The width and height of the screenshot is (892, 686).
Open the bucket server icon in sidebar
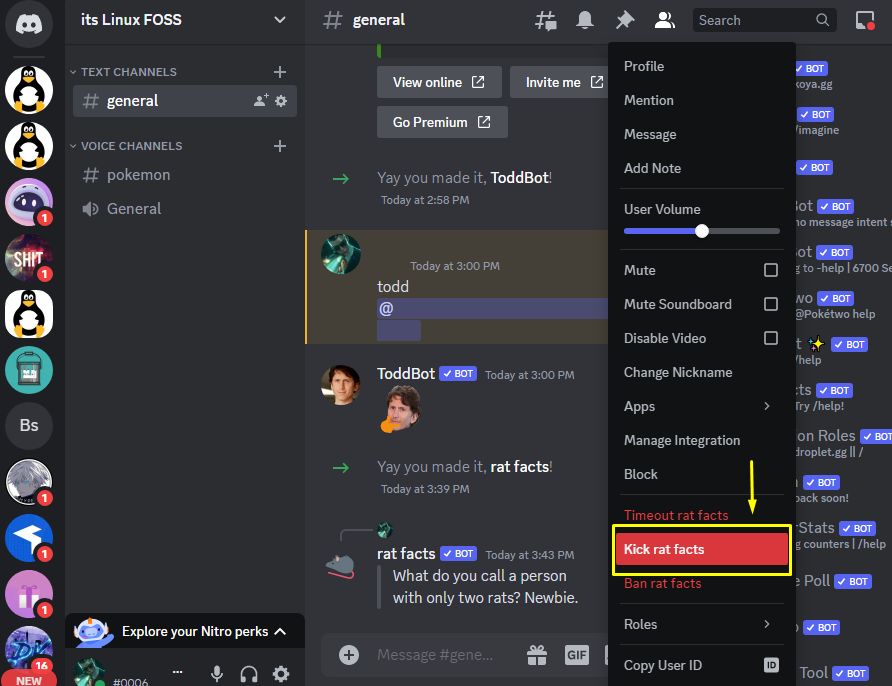tap(28, 370)
